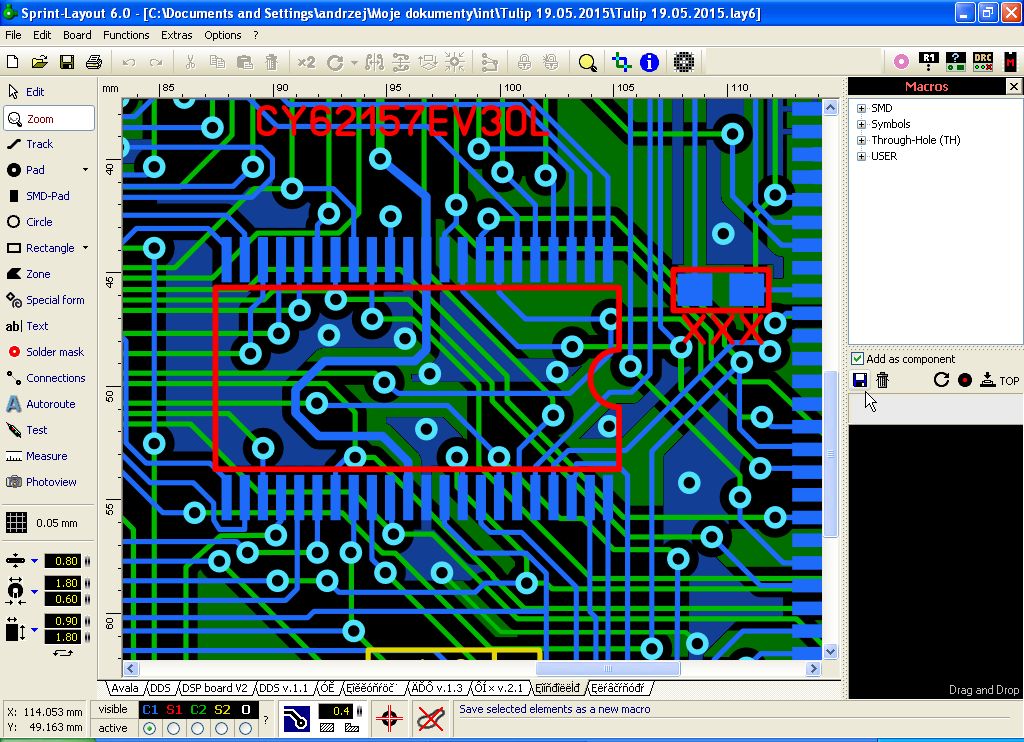Delete macro with trash icon
The height and width of the screenshot is (742, 1024).
tap(883, 380)
